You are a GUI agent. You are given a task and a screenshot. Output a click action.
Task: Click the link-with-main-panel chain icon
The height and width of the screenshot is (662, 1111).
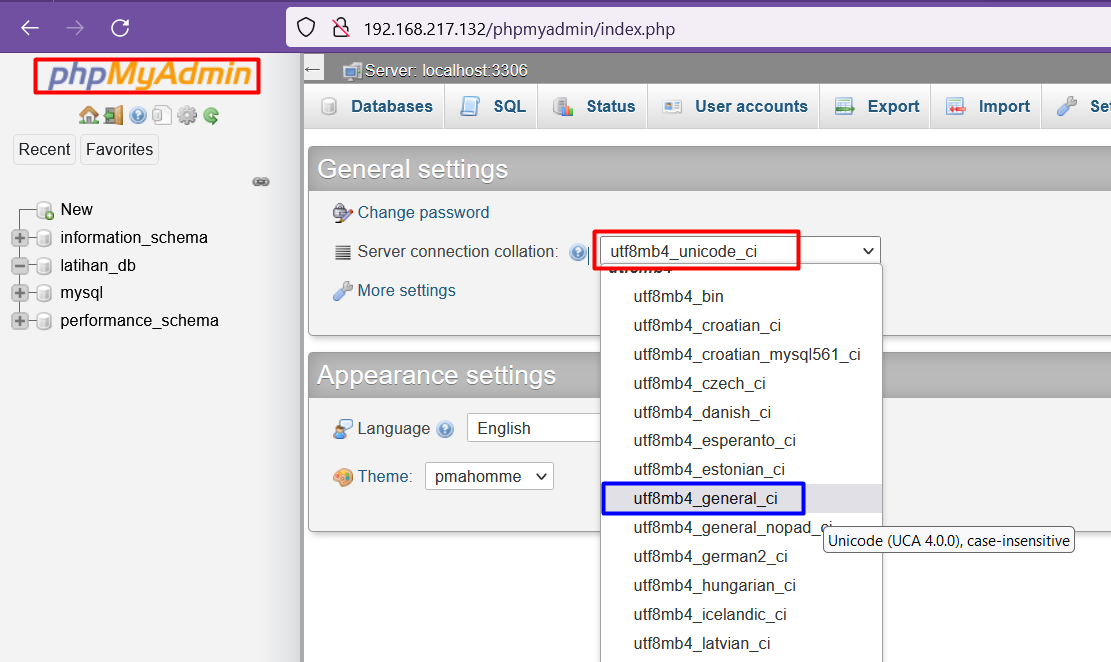(261, 181)
